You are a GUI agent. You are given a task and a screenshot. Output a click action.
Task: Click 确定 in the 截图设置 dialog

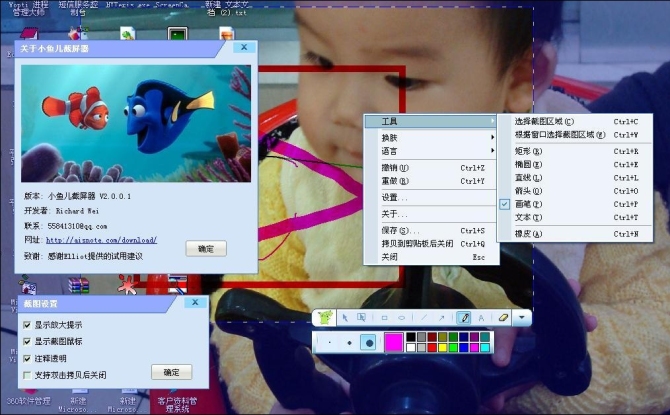[x=172, y=372]
